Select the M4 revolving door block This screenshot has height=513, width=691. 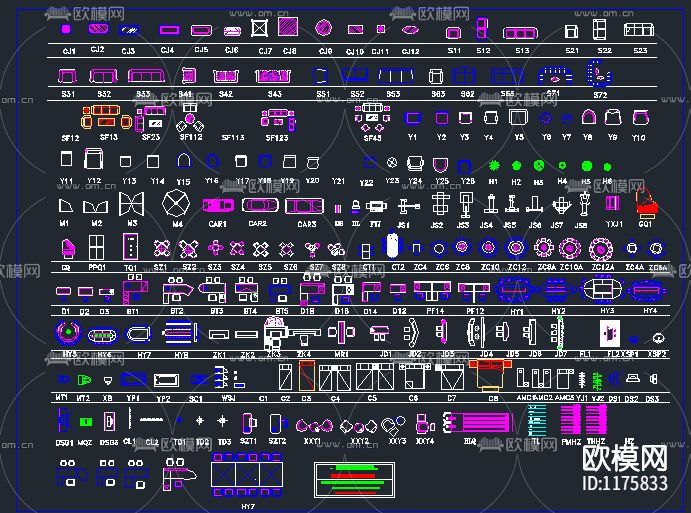[x=176, y=203]
